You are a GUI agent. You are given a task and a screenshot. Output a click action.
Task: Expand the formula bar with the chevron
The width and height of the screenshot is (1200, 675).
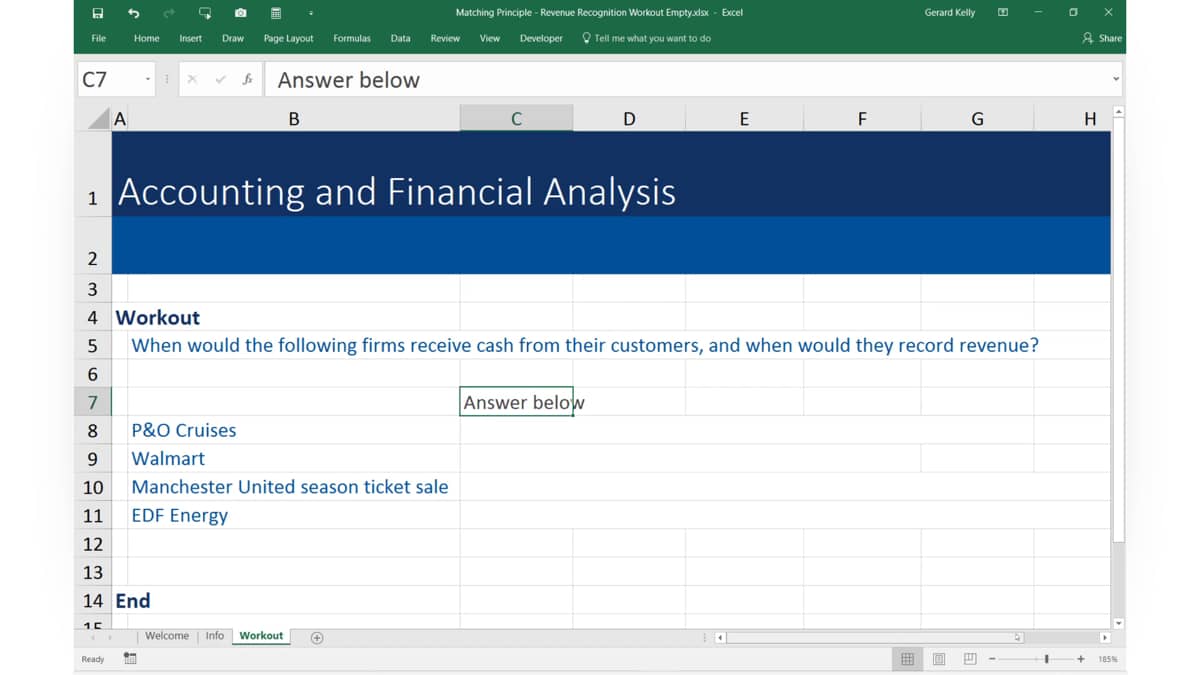point(1116,80)
